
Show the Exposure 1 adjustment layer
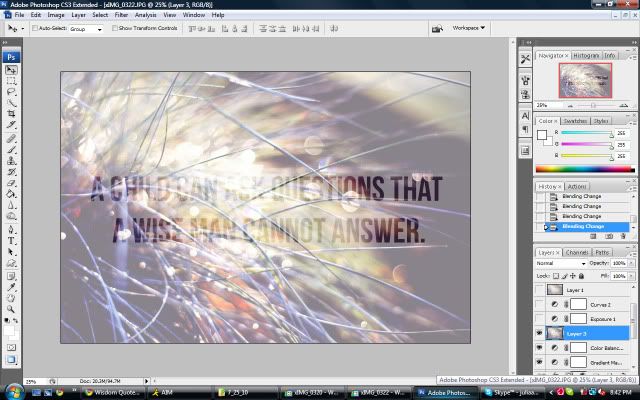click(x=540, y=319)
